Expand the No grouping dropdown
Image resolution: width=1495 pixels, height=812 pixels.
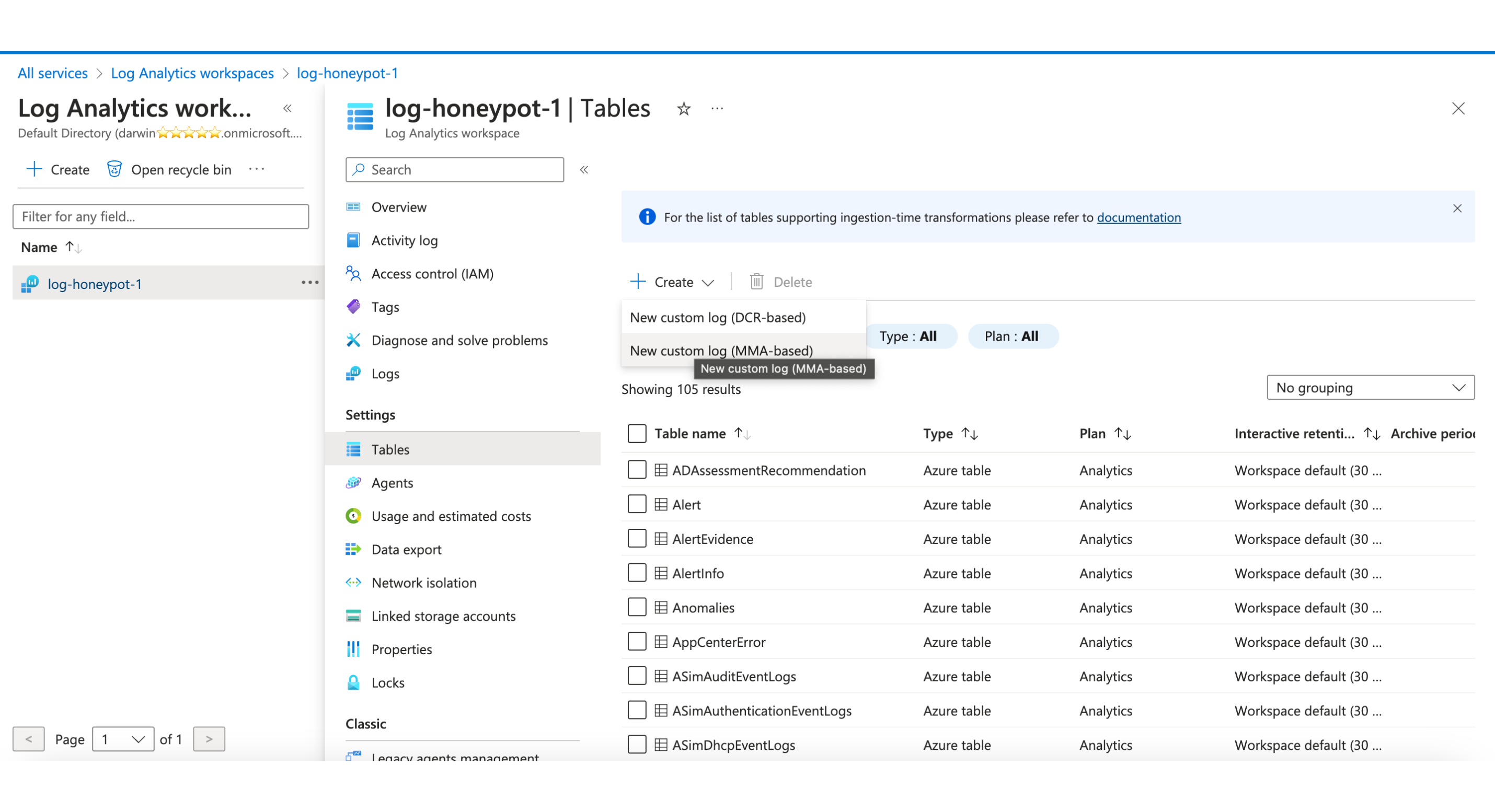point(1370,387)
